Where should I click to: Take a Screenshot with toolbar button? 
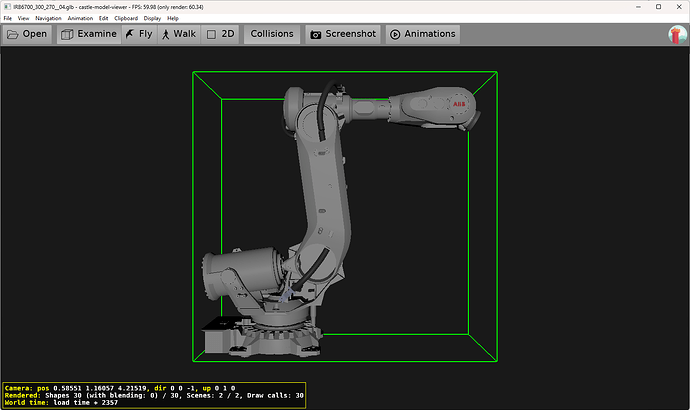[x=343, y=34]
